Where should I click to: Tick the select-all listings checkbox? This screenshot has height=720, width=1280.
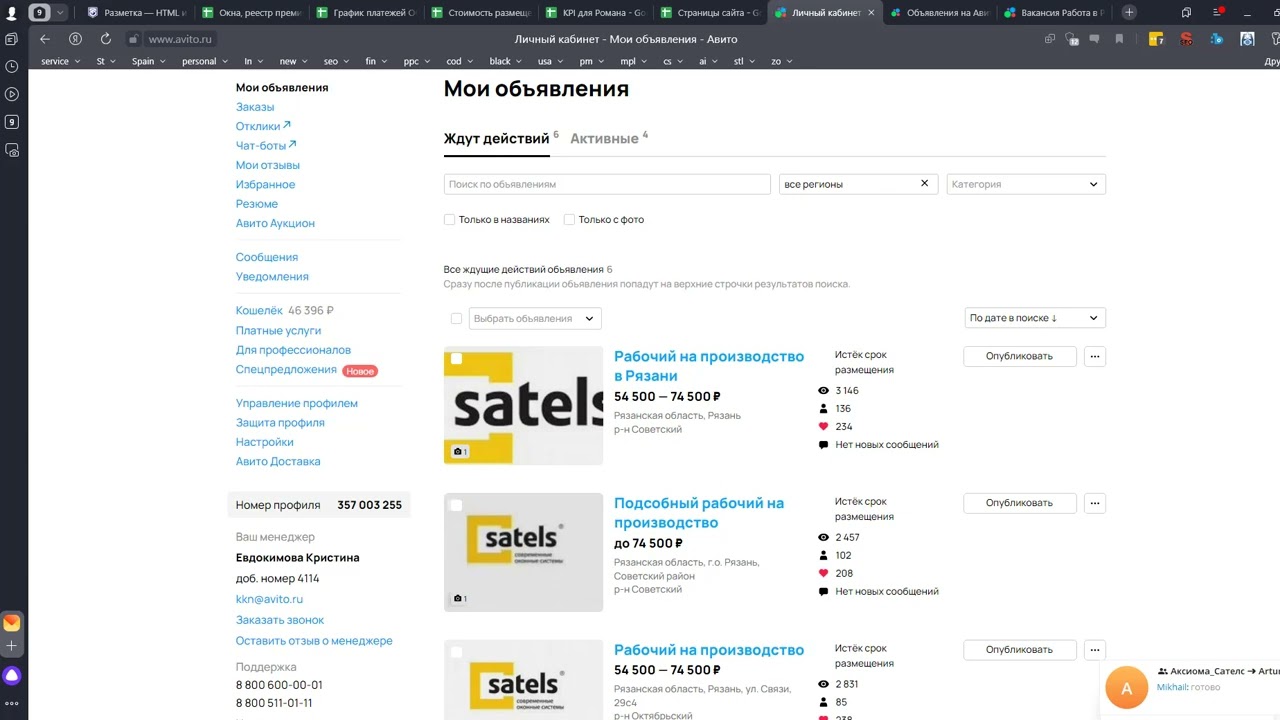(x=456, y=319)
